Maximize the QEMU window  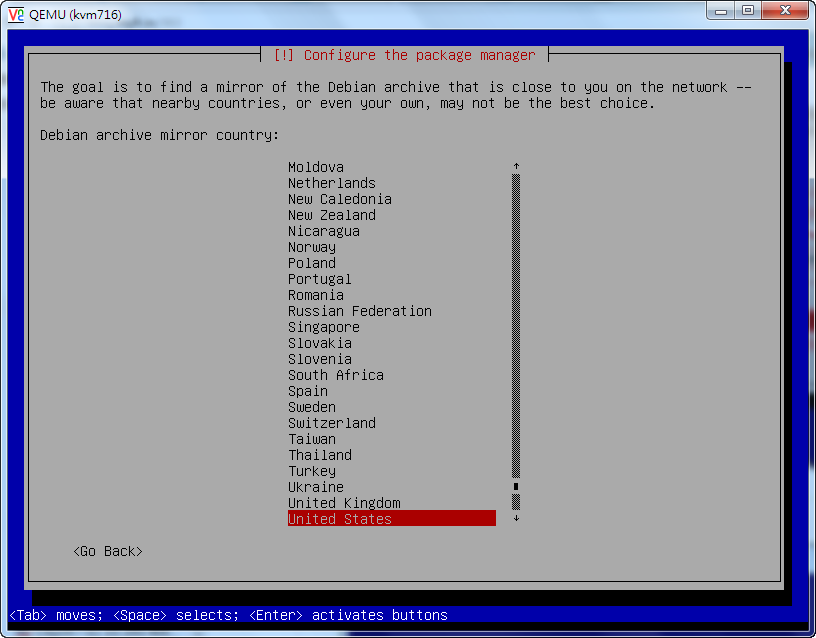[x=748, y=10]
